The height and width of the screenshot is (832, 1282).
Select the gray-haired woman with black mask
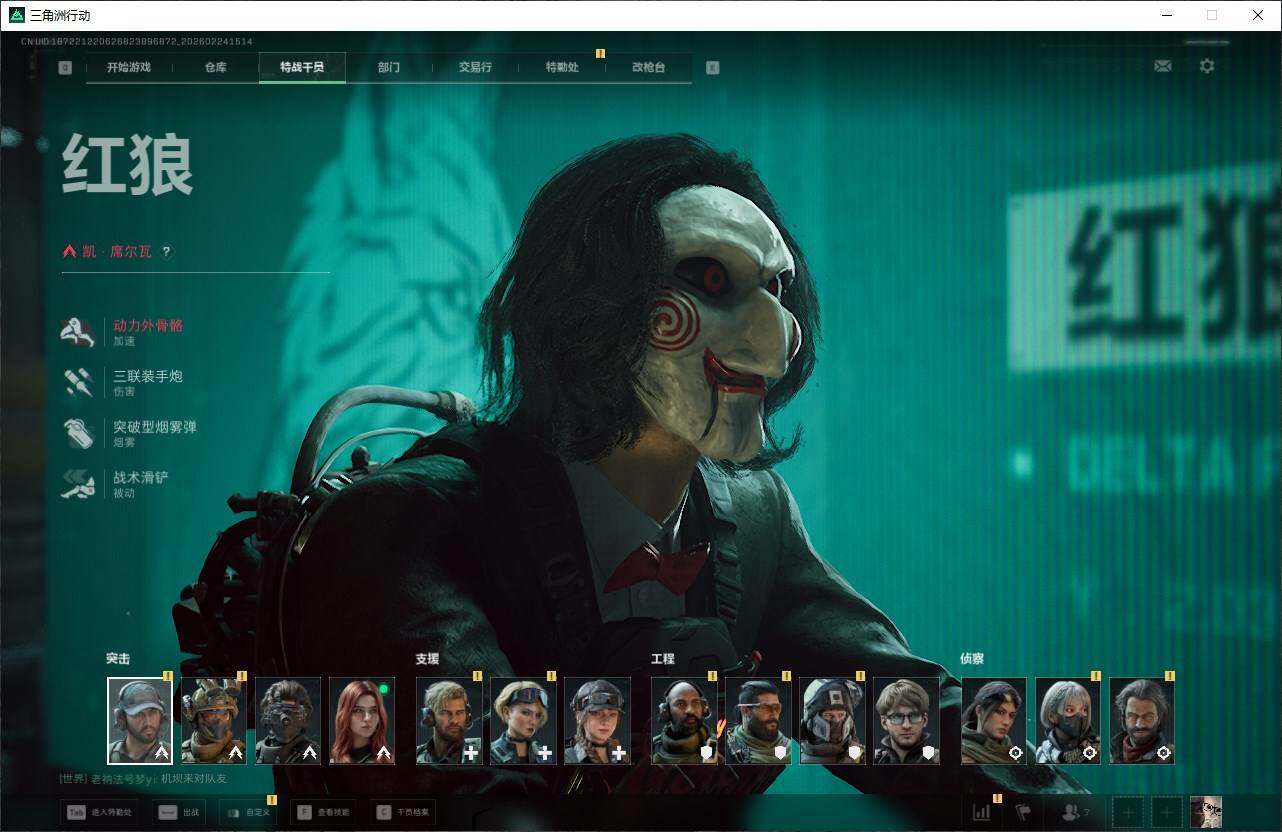pos(1068,721)
